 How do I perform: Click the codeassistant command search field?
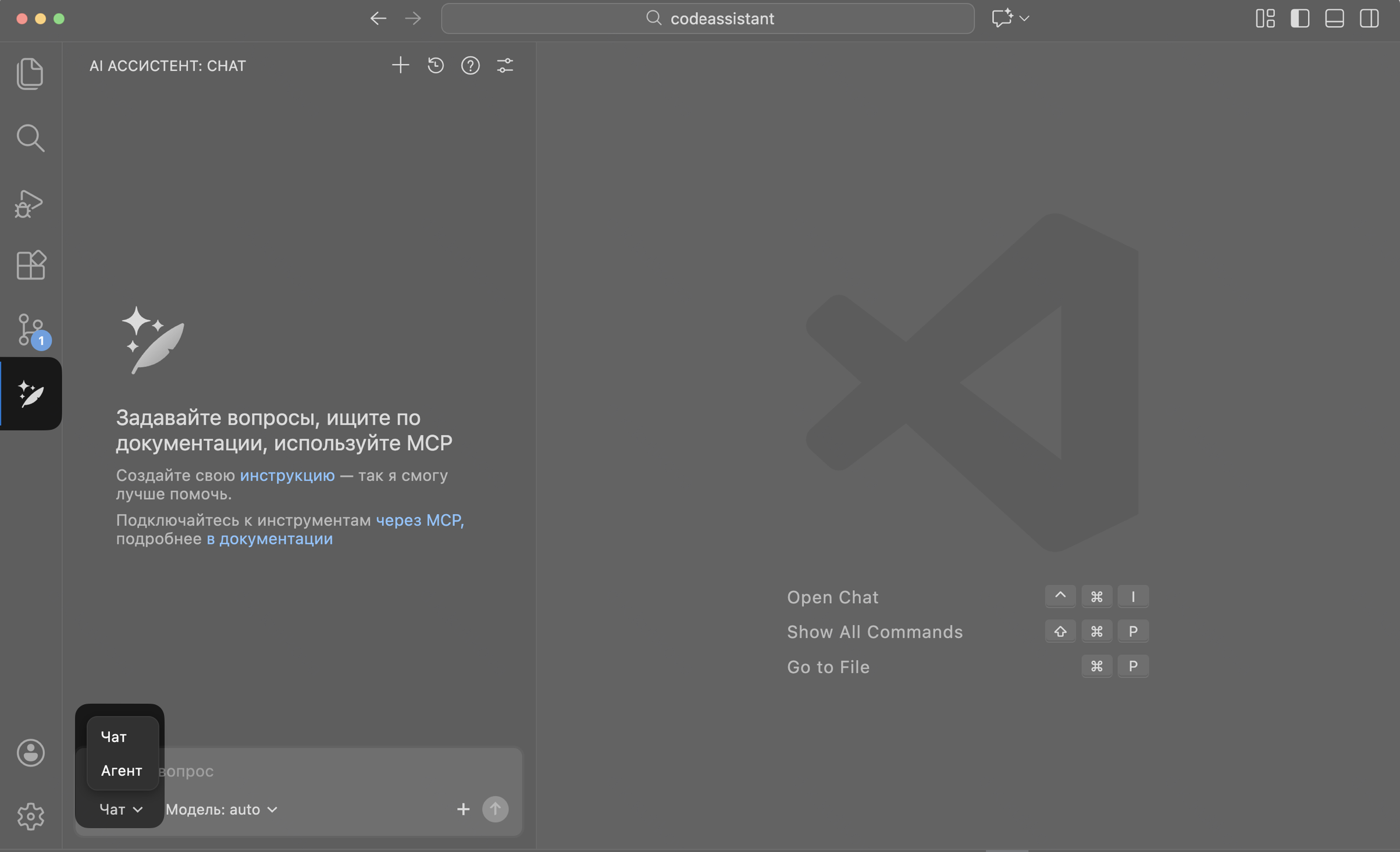707,19
